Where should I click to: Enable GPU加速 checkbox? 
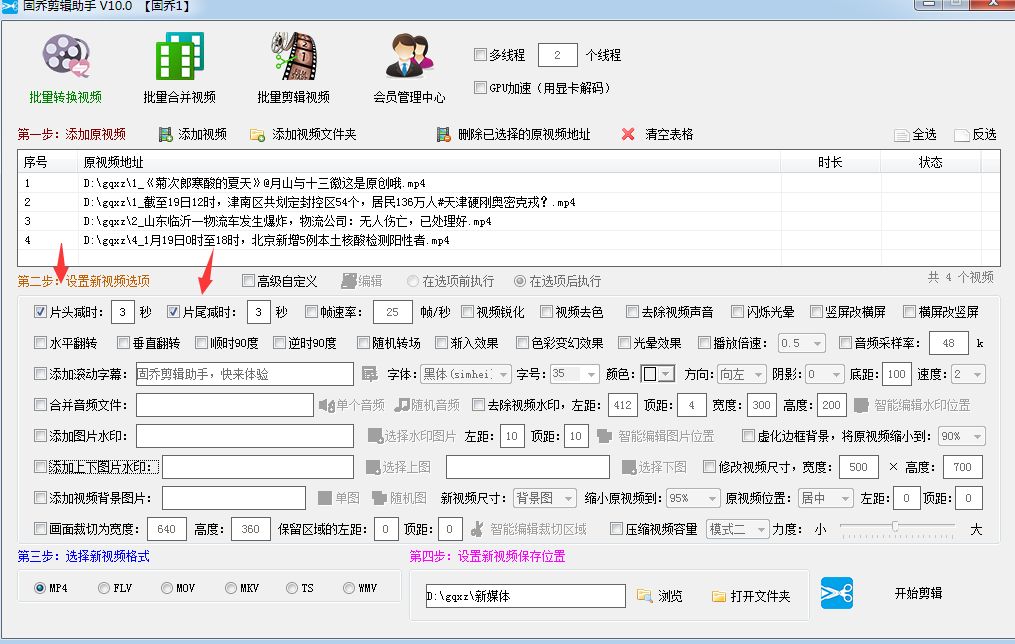pos(480,87)
